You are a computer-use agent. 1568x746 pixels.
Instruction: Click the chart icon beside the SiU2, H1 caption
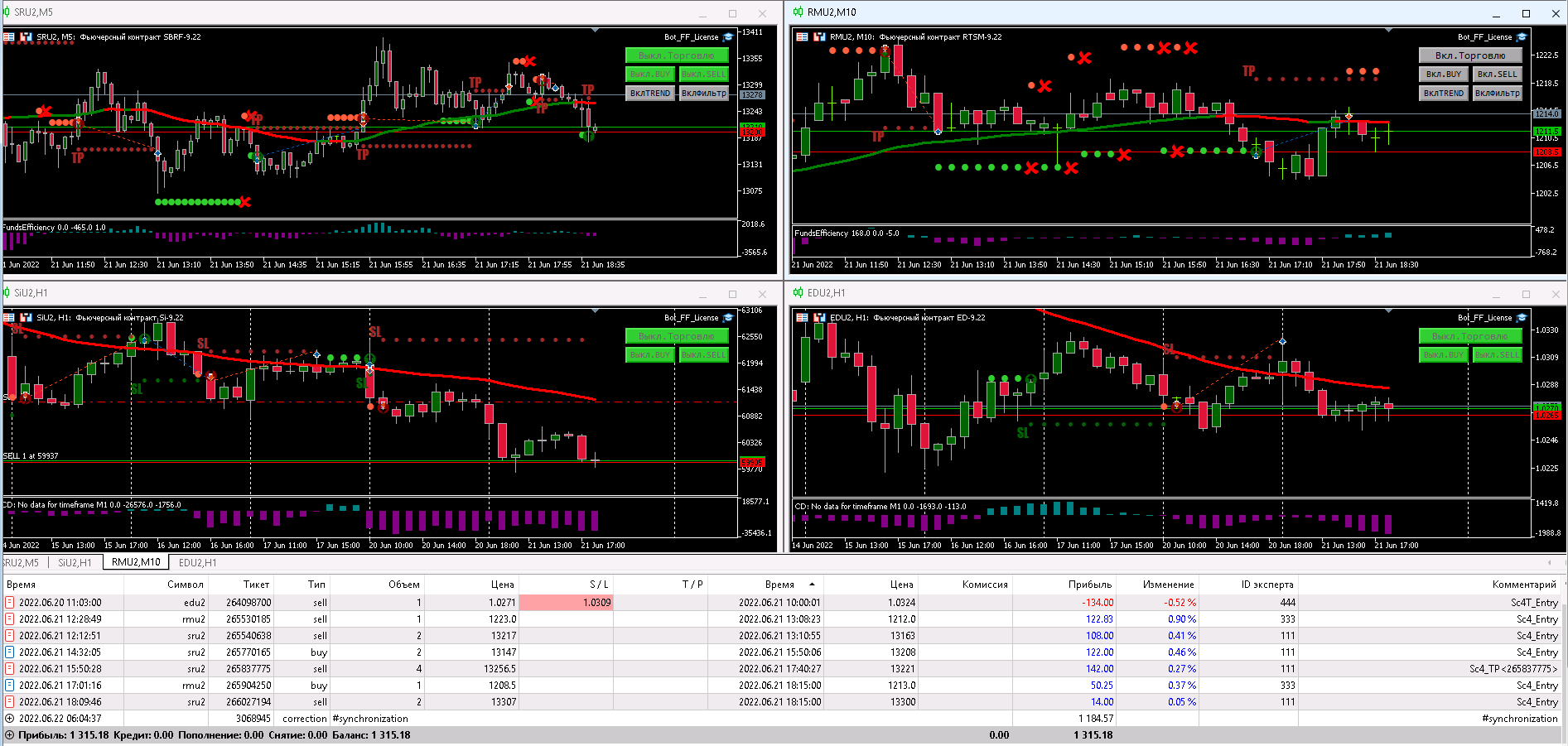pos(26,318)
